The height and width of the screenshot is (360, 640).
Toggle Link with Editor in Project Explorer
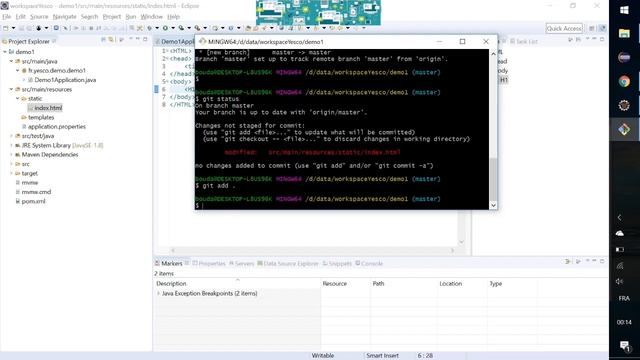point(111,40)
